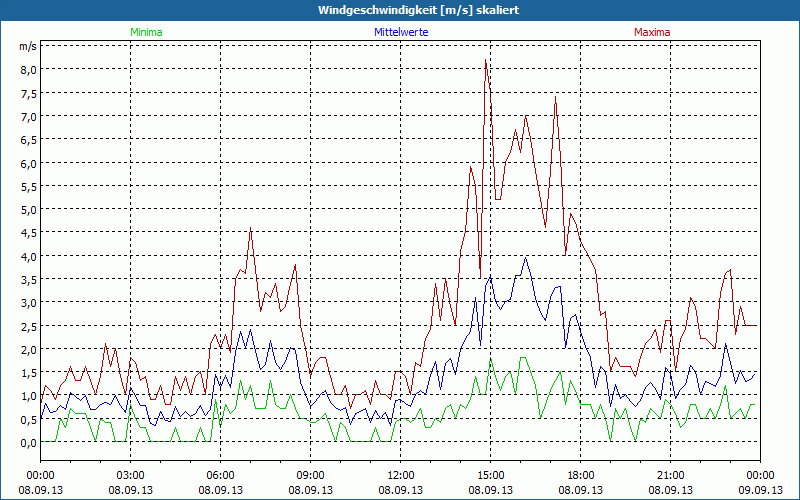Click the 'm/s' unit label on the y-axis
Screen dimensions: 800x500
[28, 46]
